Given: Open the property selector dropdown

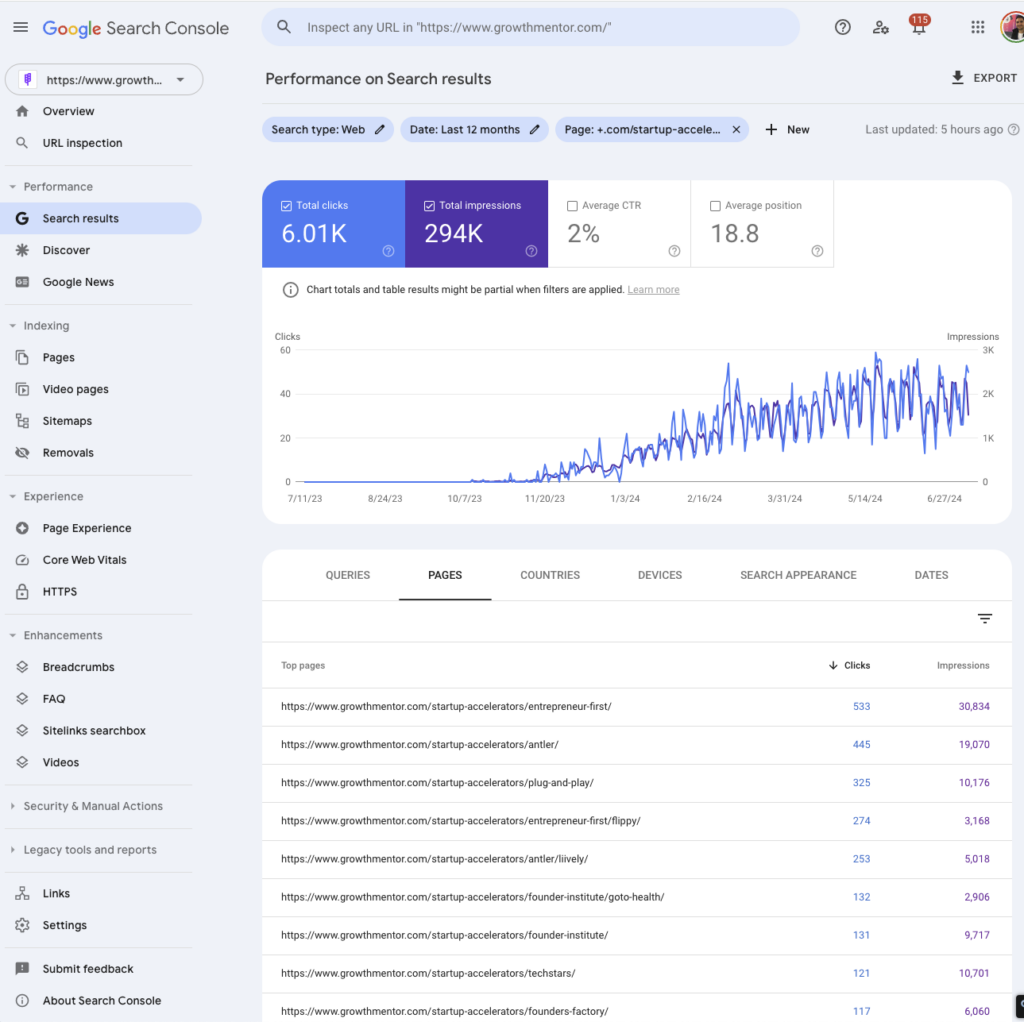Looking at the screenshot, I should point(104,80).
